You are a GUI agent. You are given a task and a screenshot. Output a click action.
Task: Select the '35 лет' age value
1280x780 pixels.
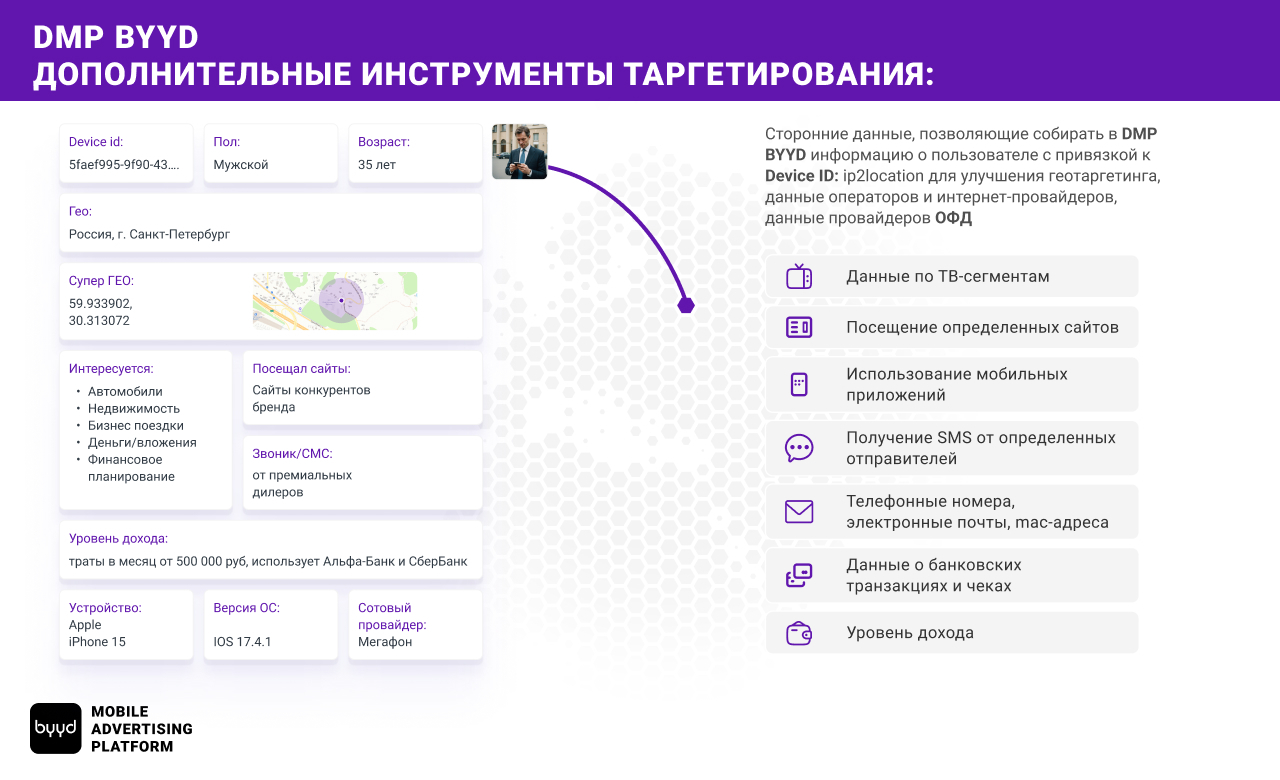coord(377,164)
